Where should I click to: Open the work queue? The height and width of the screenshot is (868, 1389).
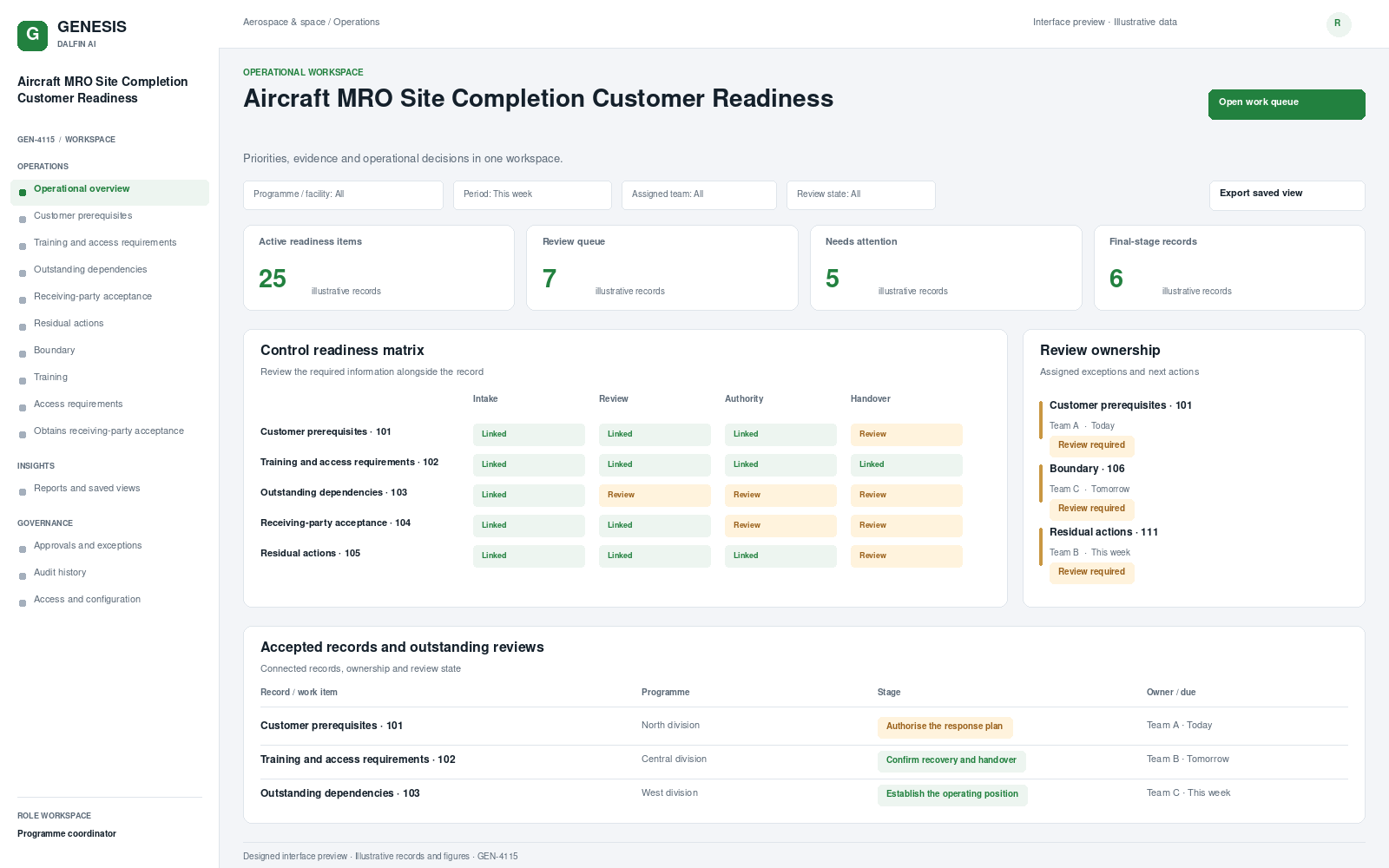point(1287,104)
